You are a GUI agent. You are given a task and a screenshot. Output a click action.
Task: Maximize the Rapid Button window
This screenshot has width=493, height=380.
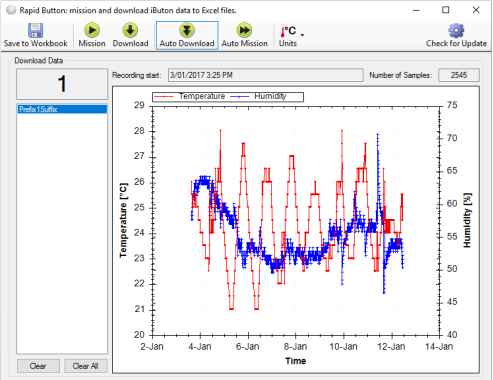tap(446, 10)
